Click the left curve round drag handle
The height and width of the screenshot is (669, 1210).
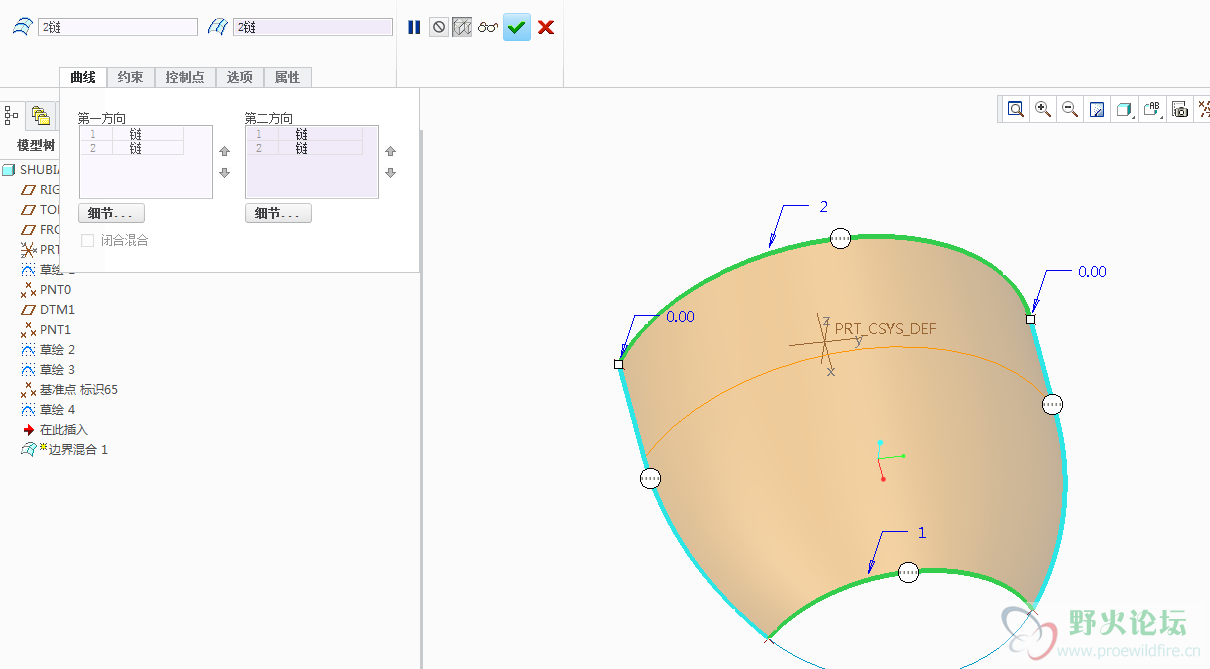pyautogui.click(x=650, y=479)
